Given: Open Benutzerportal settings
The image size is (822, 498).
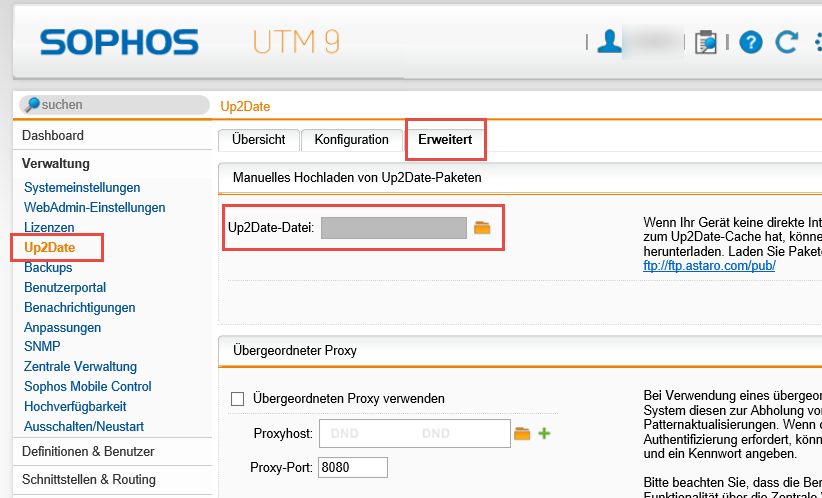Looking at the screenshot, I should click(x=65, y=287).
